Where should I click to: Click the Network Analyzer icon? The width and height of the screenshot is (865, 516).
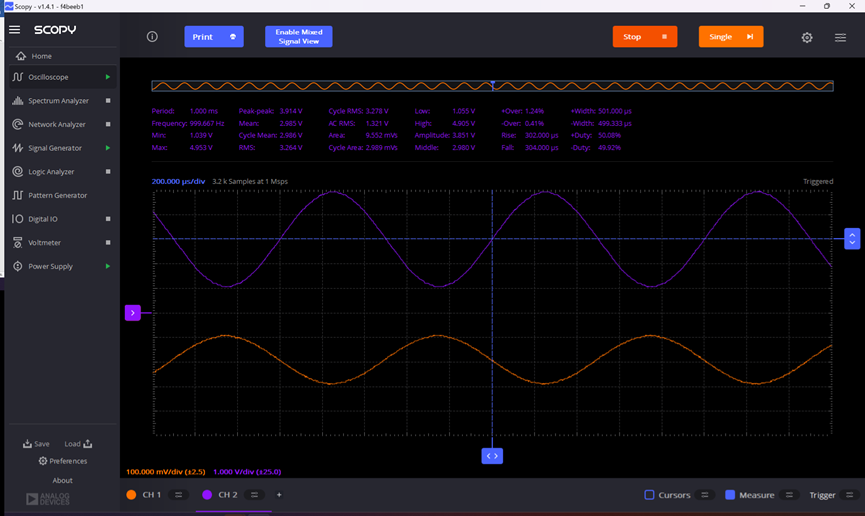click(18, 125)
